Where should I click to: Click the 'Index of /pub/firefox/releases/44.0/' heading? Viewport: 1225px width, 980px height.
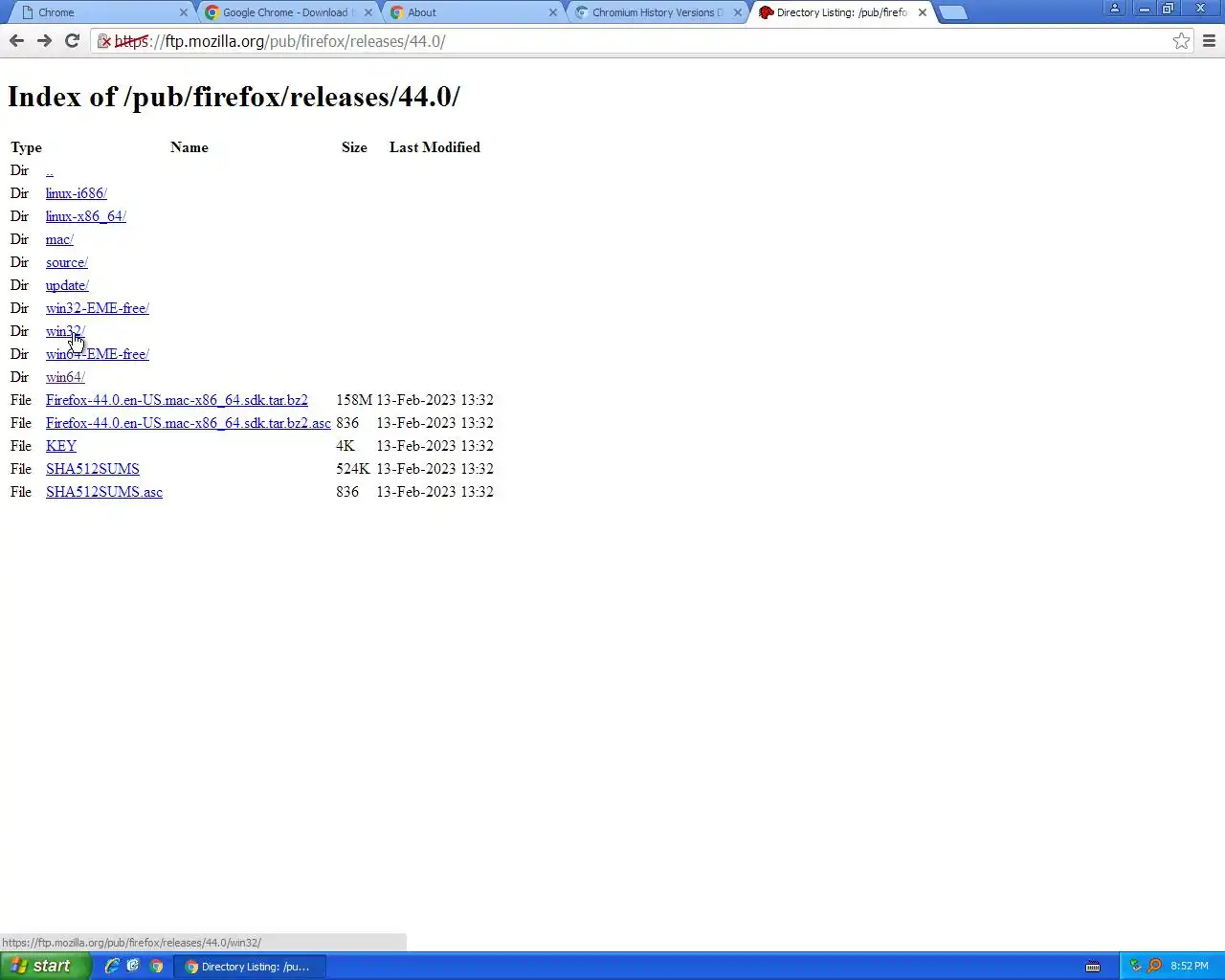pos(234,97)
